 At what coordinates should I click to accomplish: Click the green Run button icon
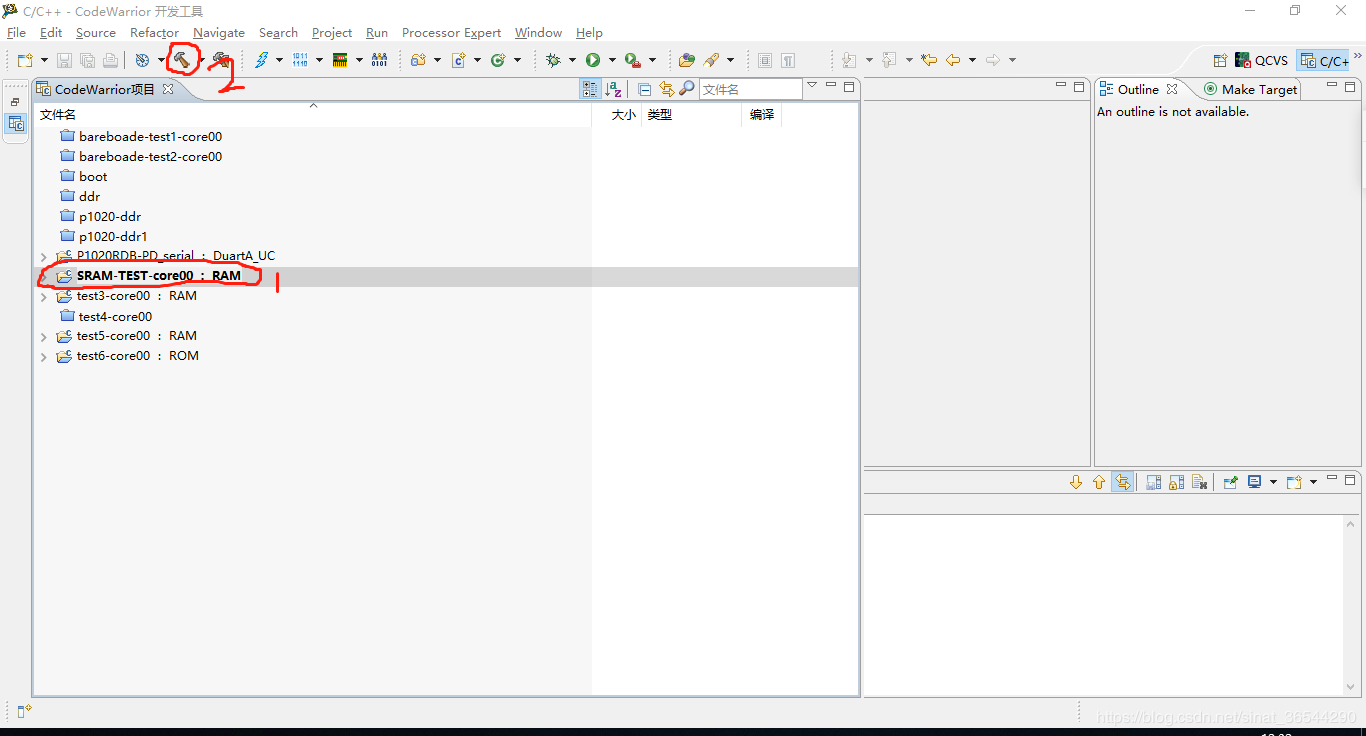(x=593, y=60)
